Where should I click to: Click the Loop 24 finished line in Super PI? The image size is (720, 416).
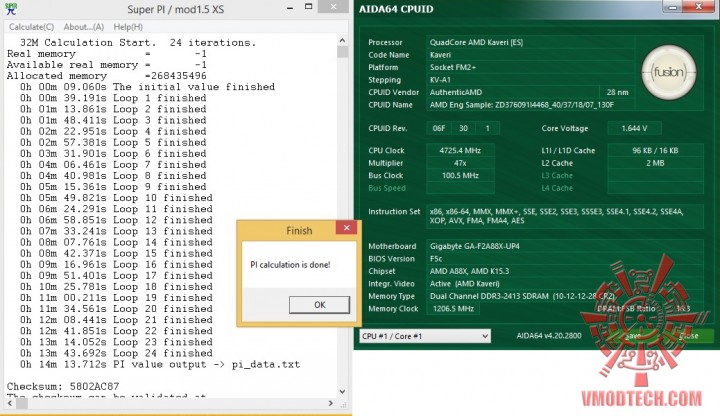(116, 353)
